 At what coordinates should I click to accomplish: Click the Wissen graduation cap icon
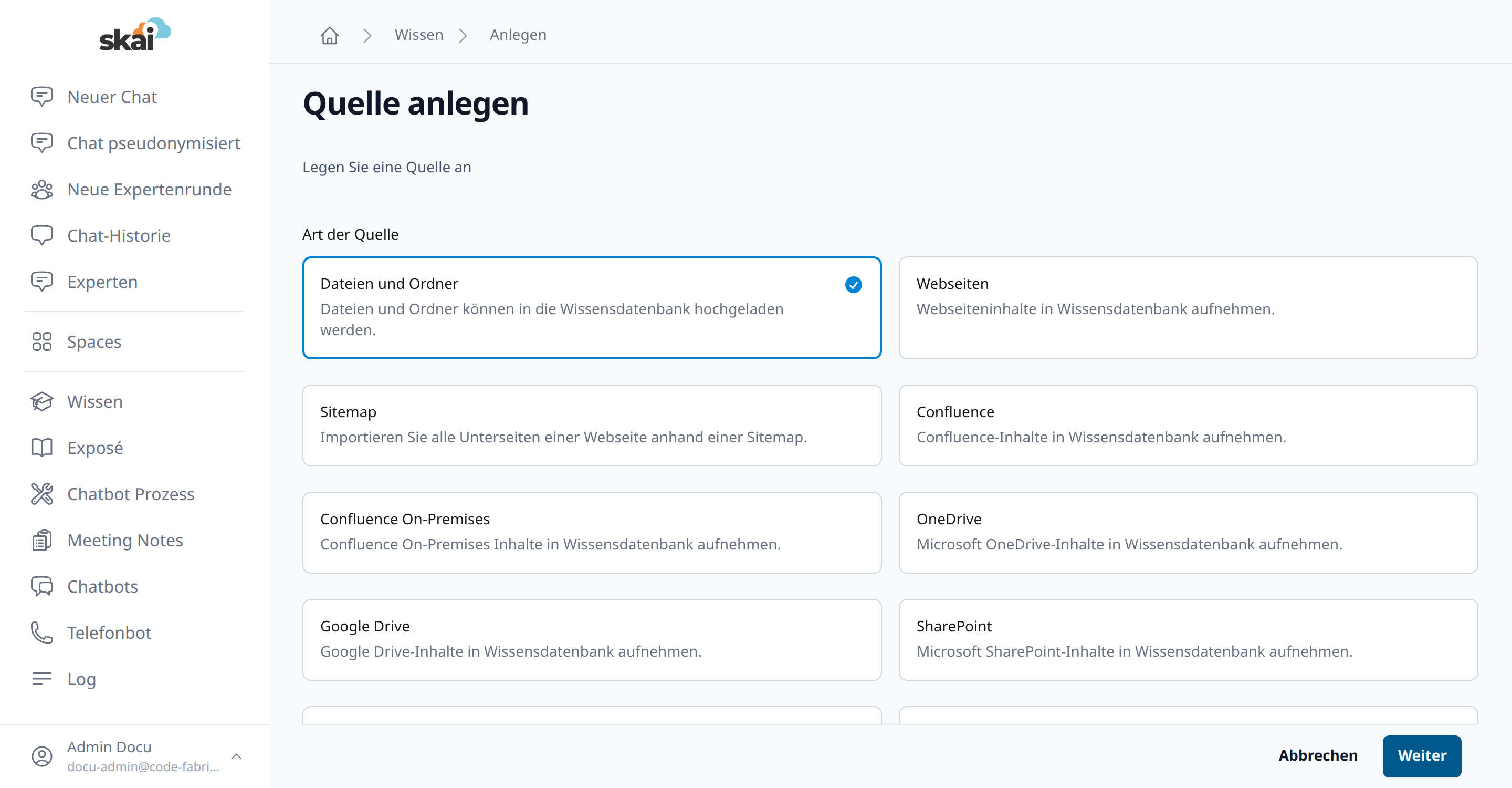(x=41, y=402)
